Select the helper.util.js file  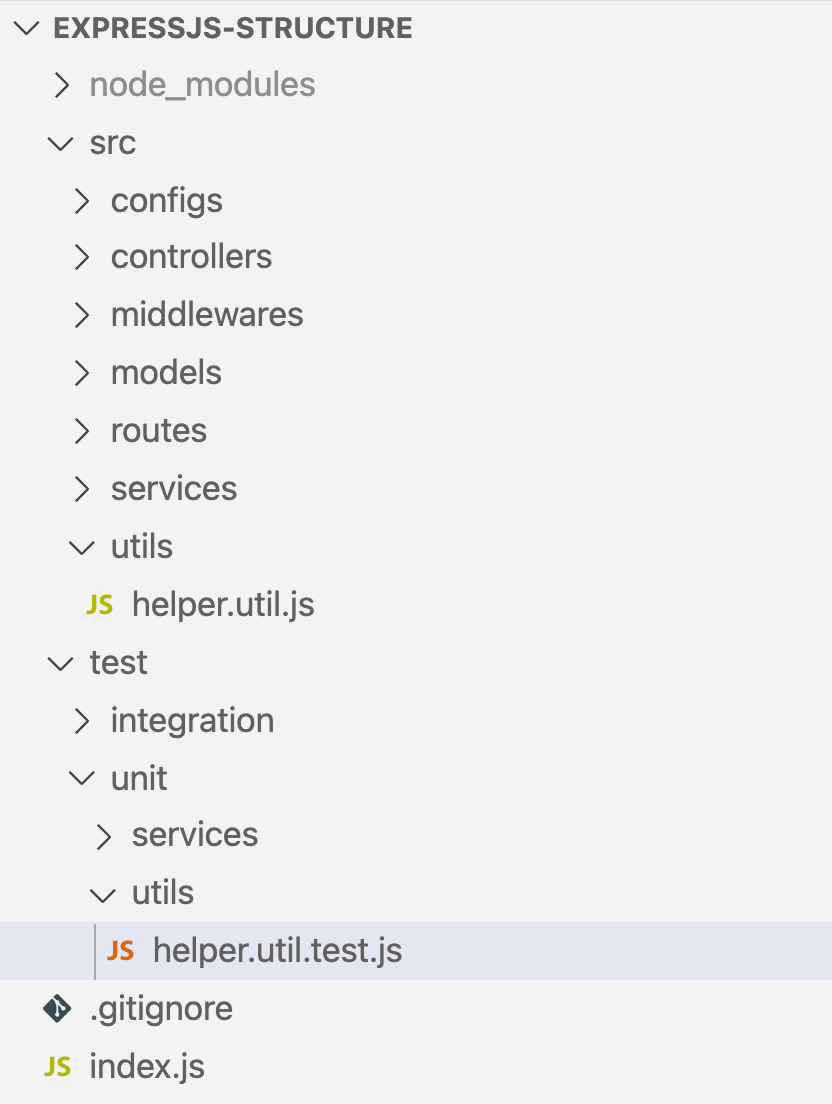pyautogui.click(x=222, y=604)
